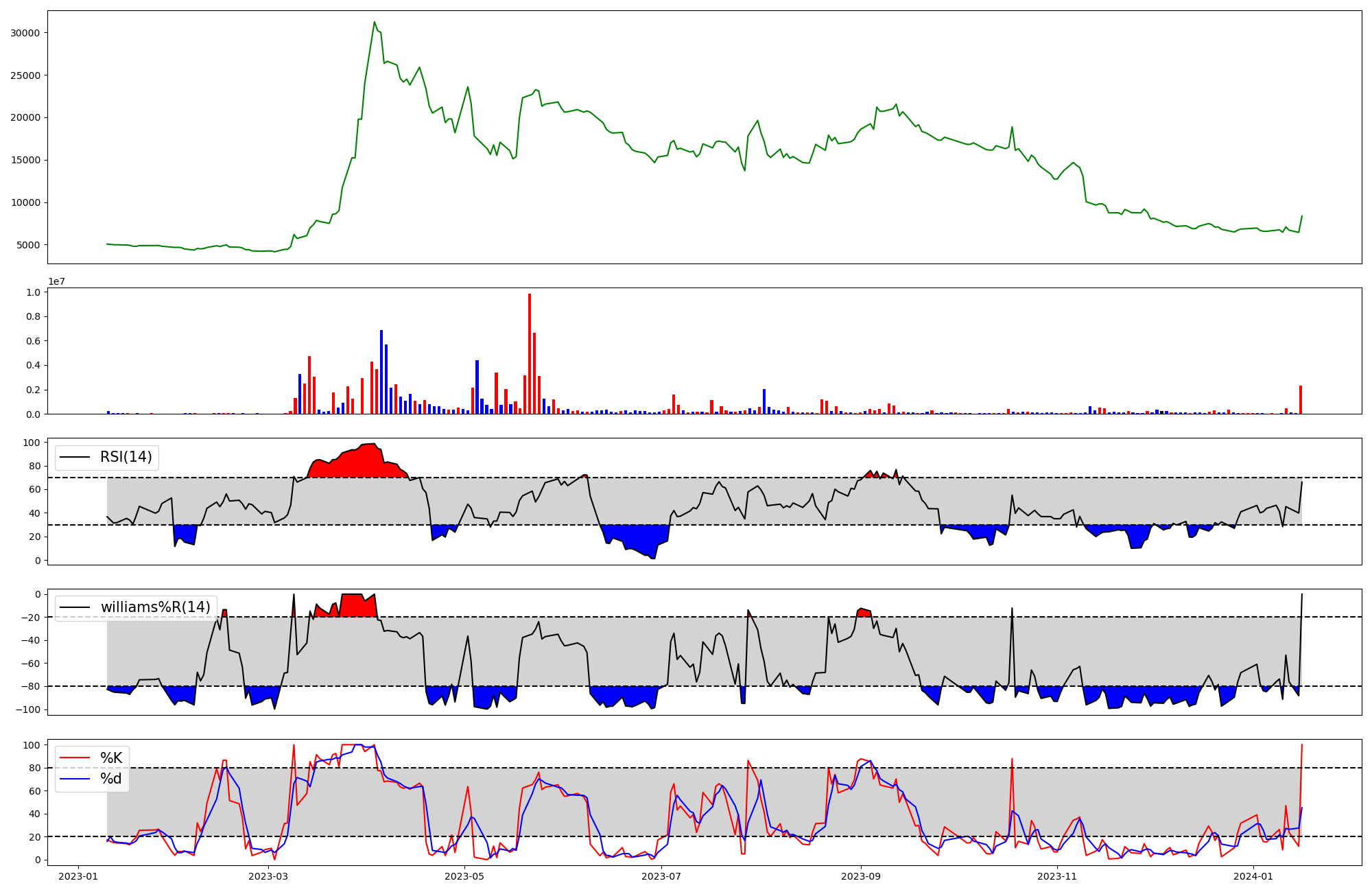Click the -100 tick on Williams axis
The width and height of the screenshot is (1372, 892).
(x=29, y=709)
